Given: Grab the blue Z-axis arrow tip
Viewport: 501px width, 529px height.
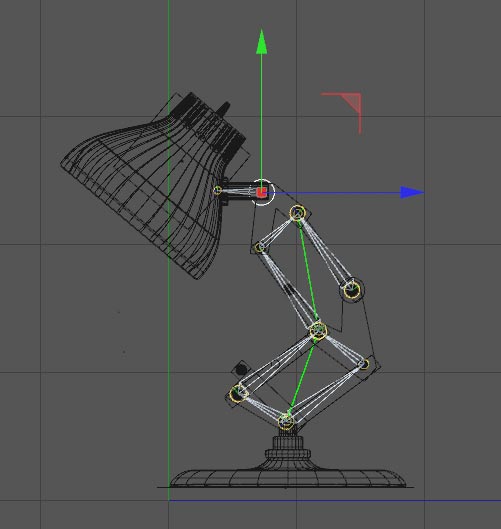Looking at the screenshot, I should click(412, 193).
